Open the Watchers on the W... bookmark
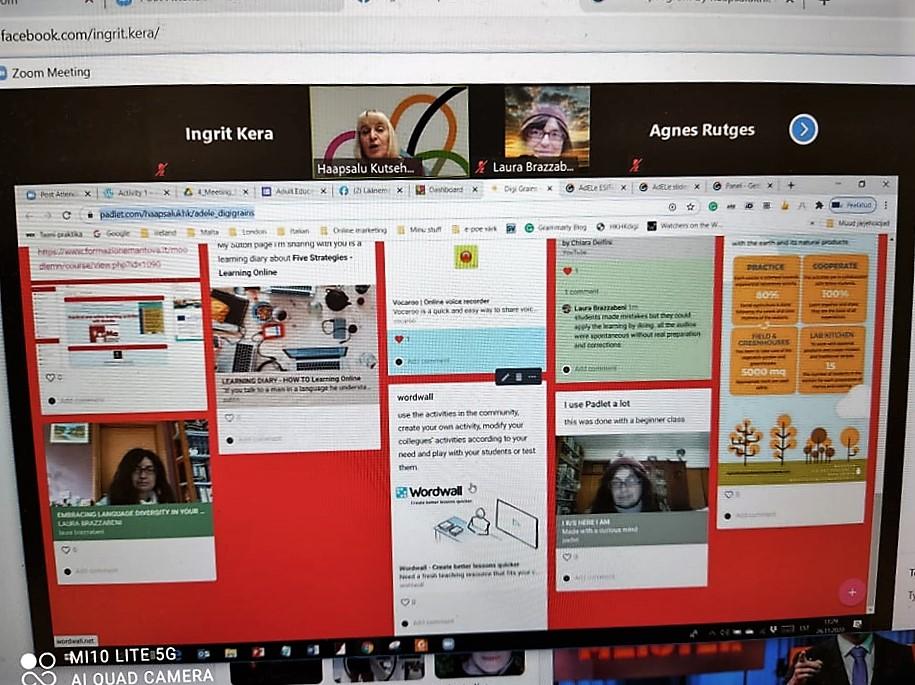The width and height of the screenshot is (915, 685). [x=684, y=225]
